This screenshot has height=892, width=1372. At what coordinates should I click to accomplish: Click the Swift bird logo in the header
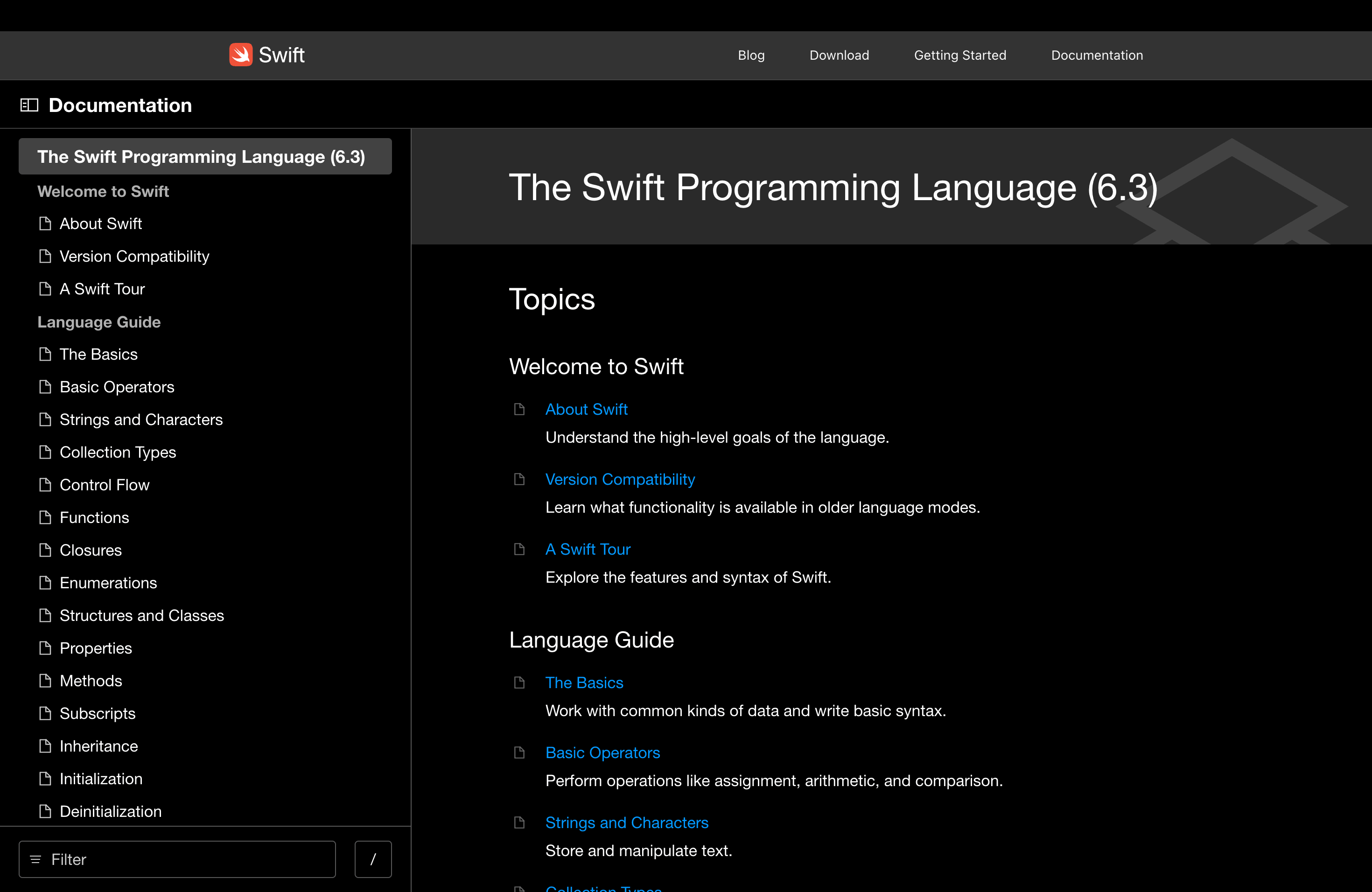click(x=240, y=54)
